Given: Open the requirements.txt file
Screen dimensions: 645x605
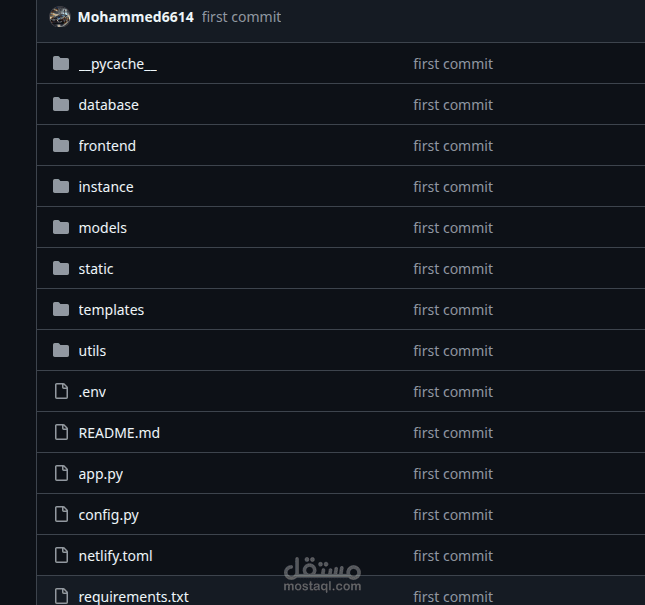Looking at the screenshot, I should (133, 597).
